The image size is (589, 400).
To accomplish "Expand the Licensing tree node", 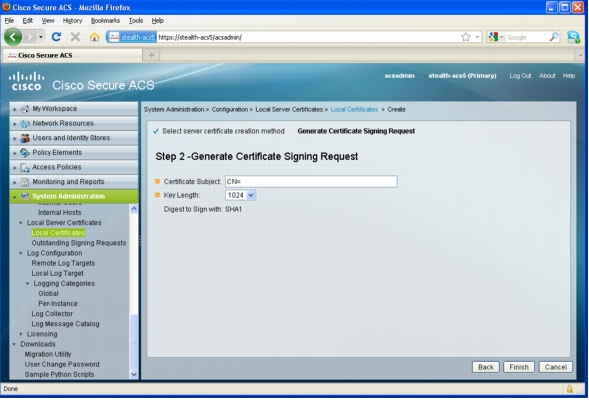I will 21,334.
